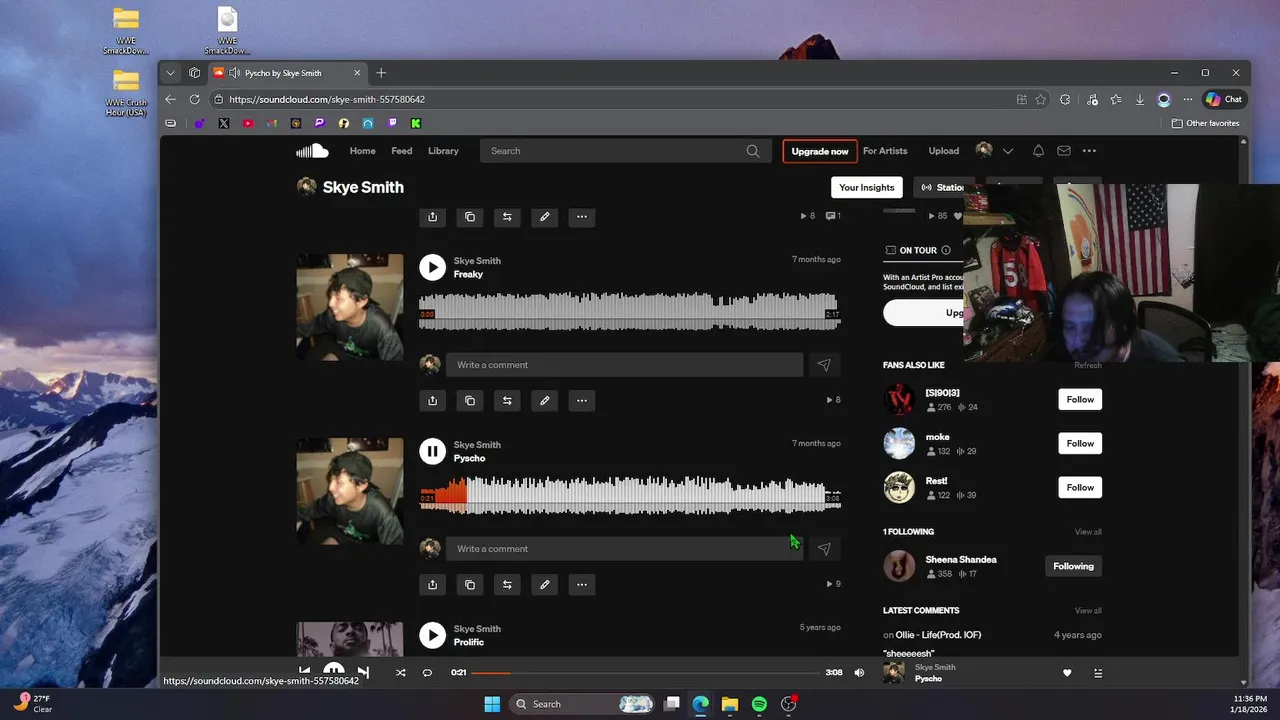Open more options under Freaky track
Image resolution: width=1280 pixels, height=720 pixels.
[582, 401]
